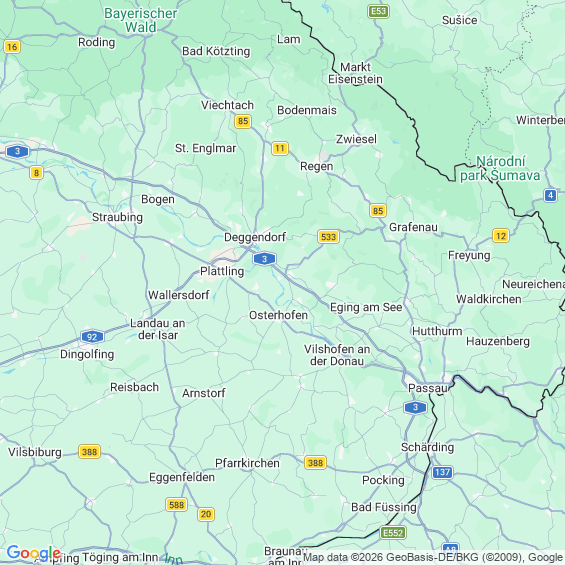
Task: Click the map data copyright text
Action: pyautogui.click(x=433, y=557)
